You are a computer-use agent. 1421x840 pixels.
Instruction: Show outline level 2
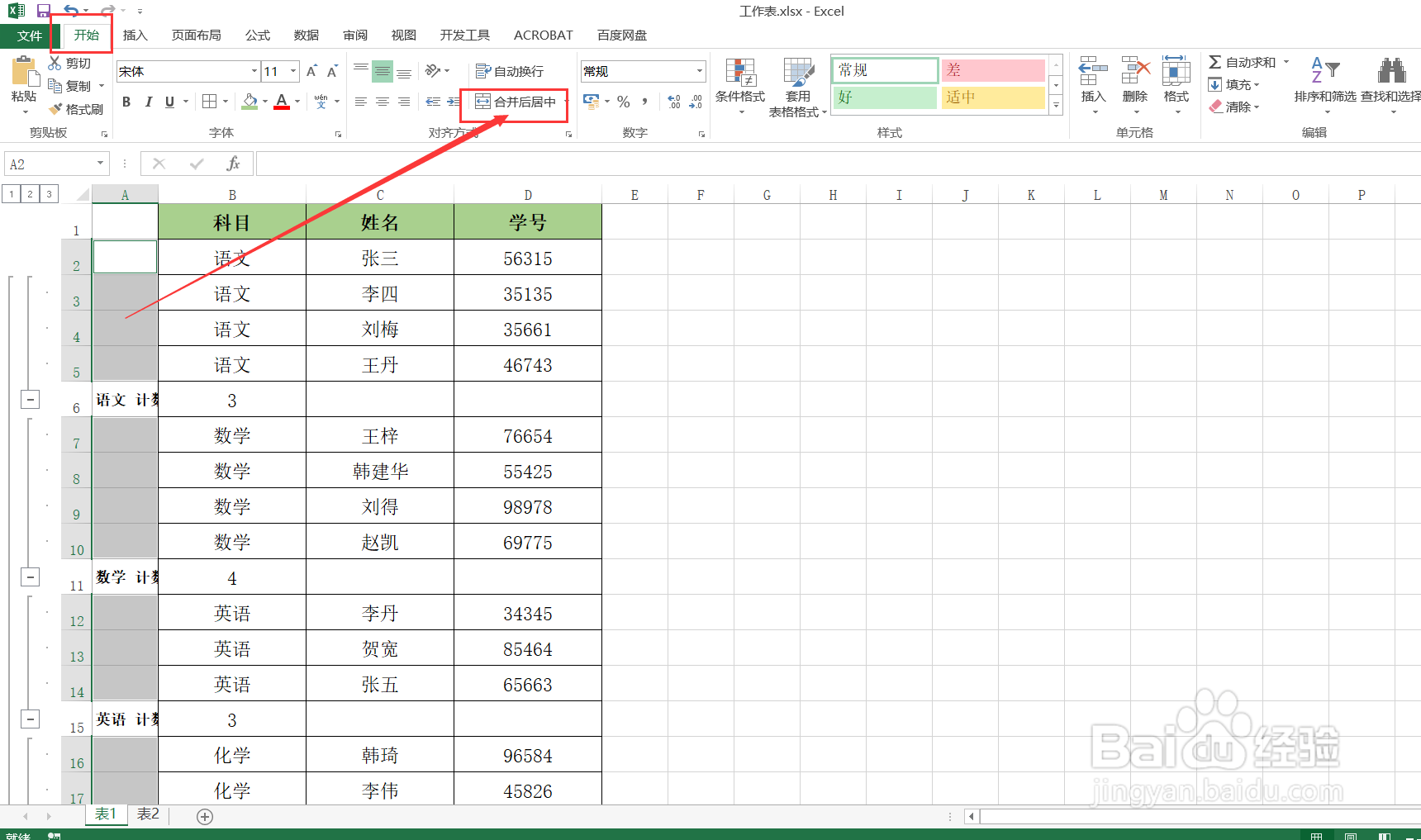31,194
